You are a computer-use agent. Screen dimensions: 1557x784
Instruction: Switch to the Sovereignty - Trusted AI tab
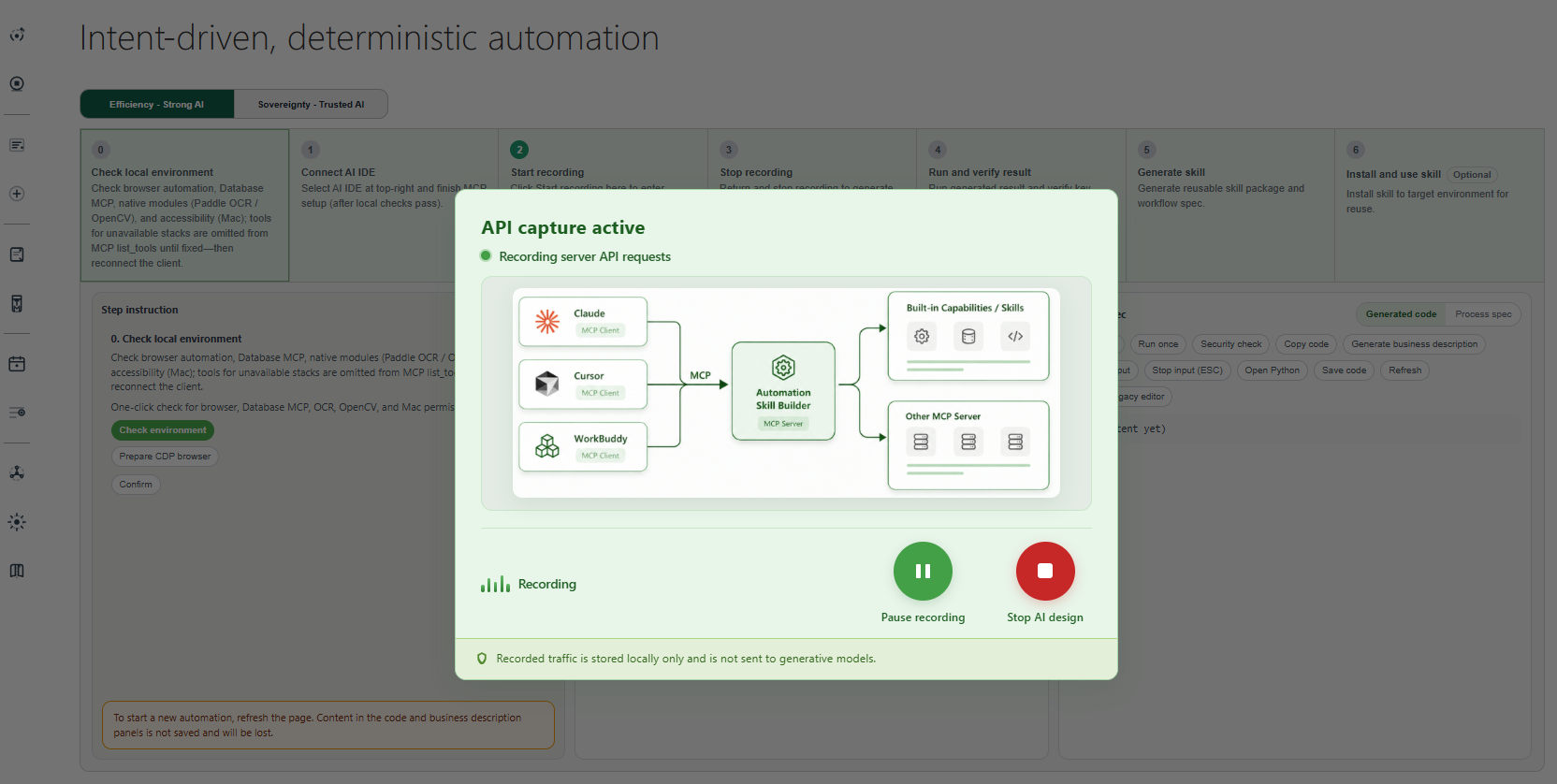[x=311, y=104]
